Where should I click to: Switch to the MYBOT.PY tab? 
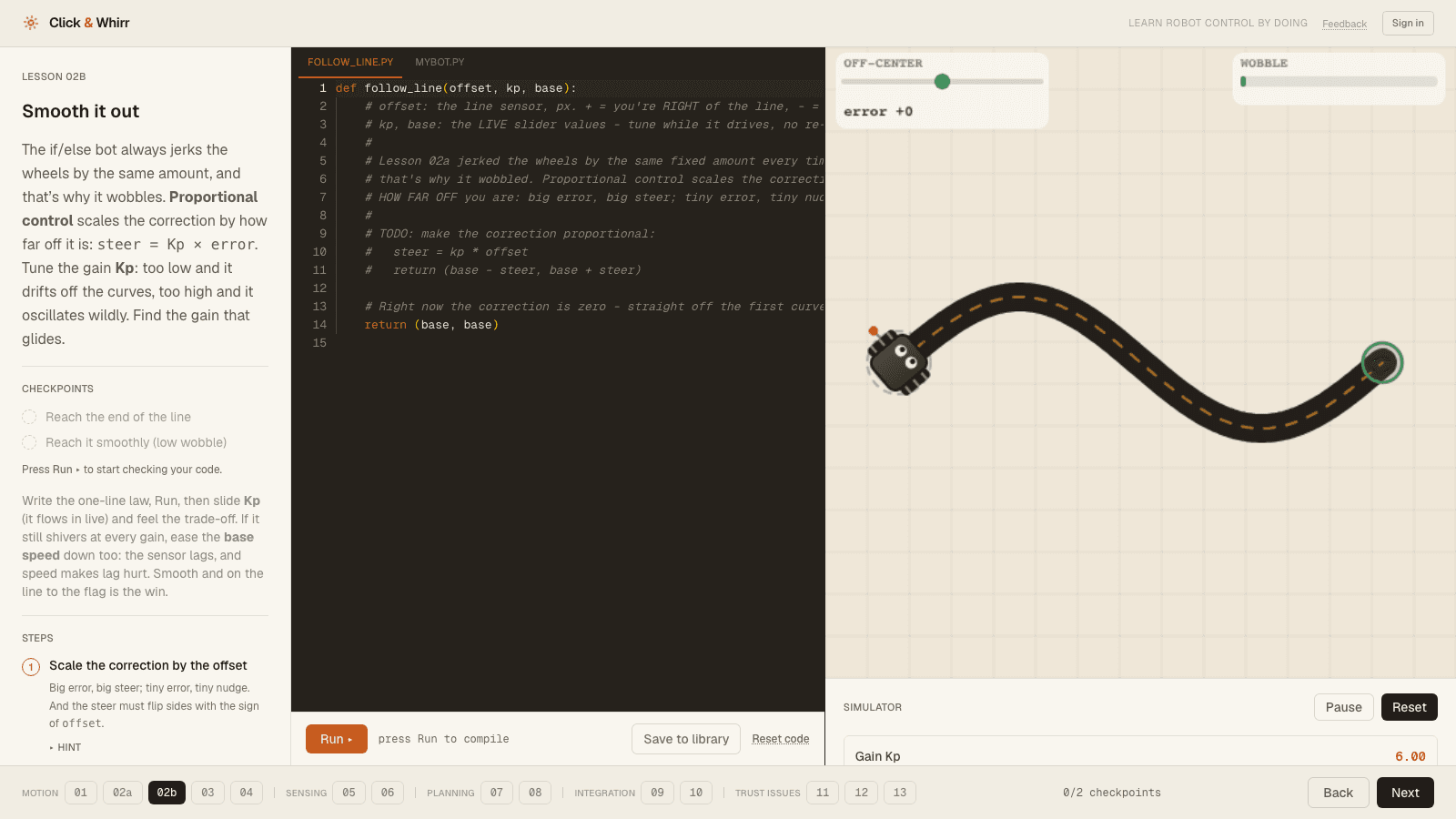pyautogui.click(x=440, y=62)
